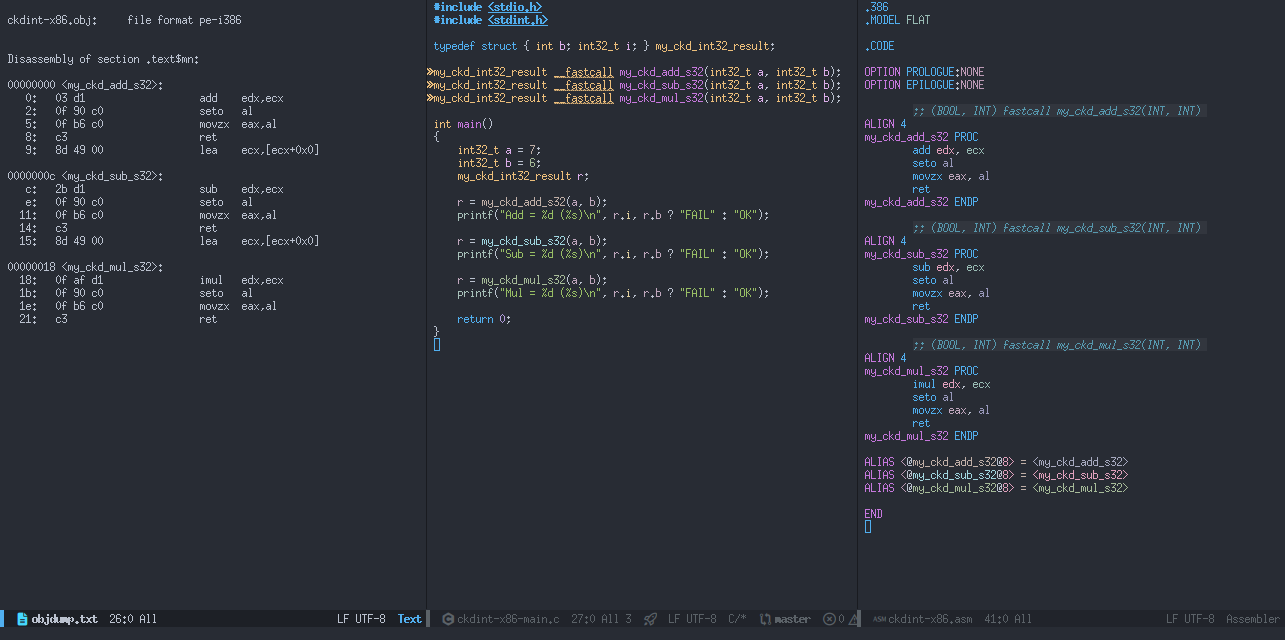
Task: Click fringe marker beside my_ckd_sub_s32 declaration
Action: pos(430,85)
